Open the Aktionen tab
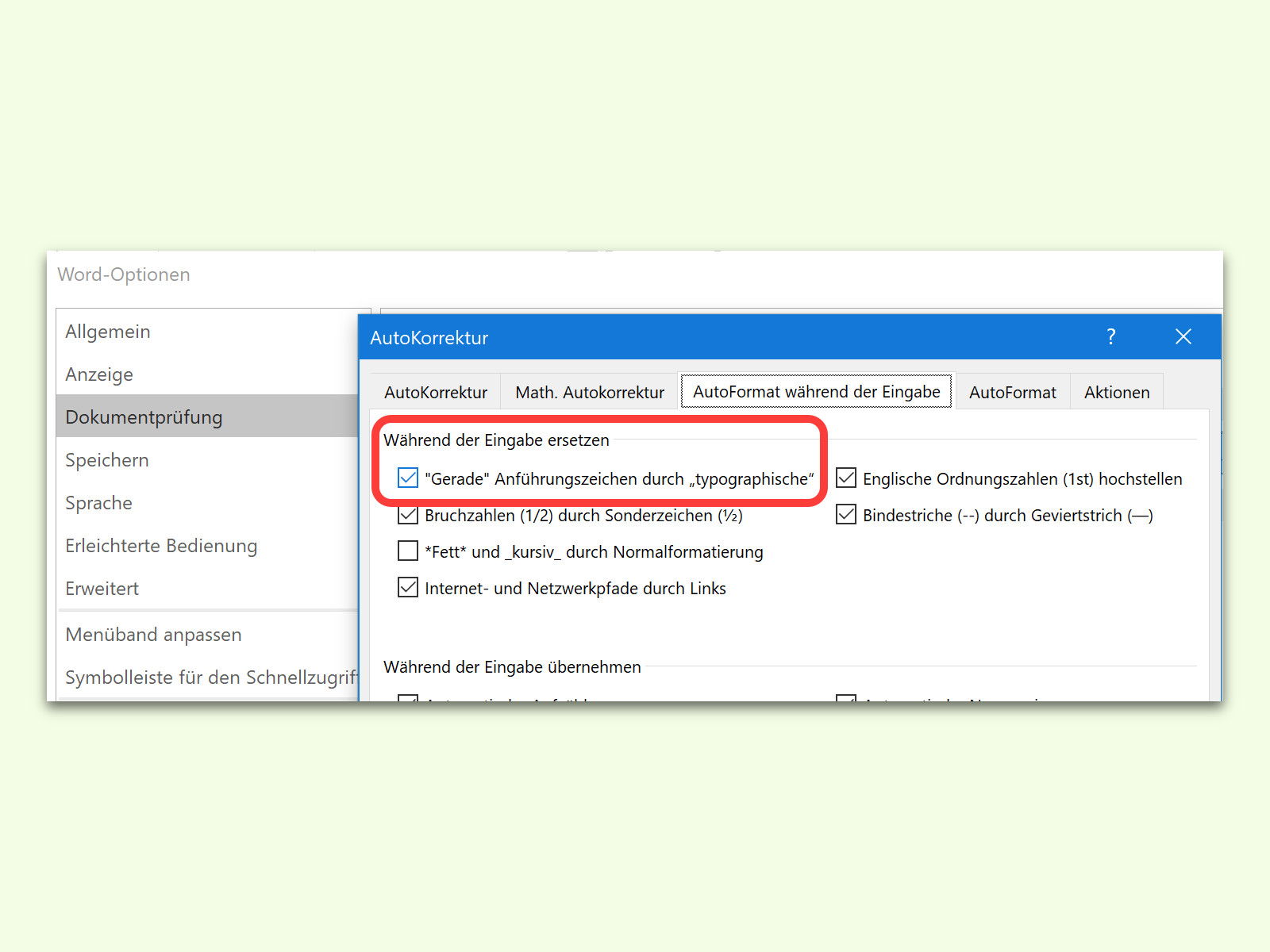The height and width of the screenshot is (952, 1270). coord(1117,392)
